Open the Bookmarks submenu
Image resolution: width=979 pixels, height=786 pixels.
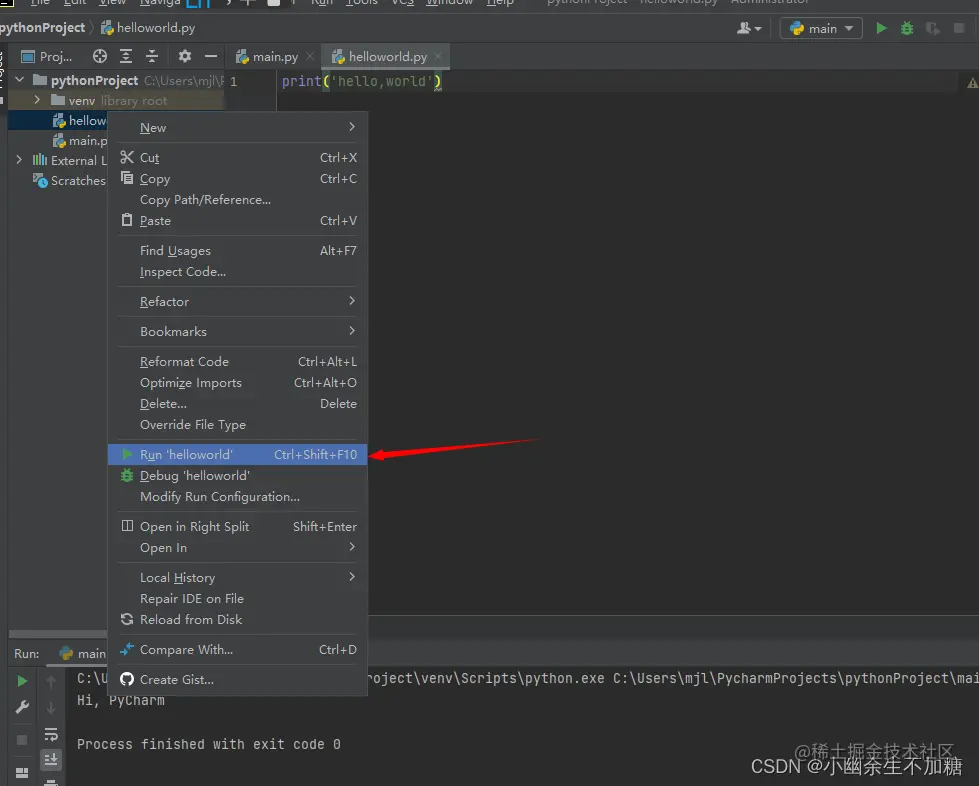(x=237, y=332)
